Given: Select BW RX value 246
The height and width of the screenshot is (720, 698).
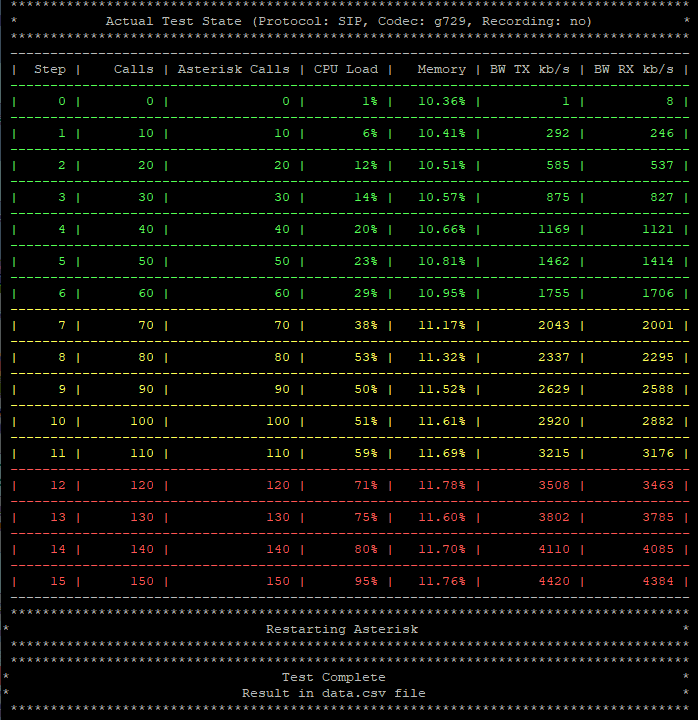Looking at the screenshot, I should point(662,133).
